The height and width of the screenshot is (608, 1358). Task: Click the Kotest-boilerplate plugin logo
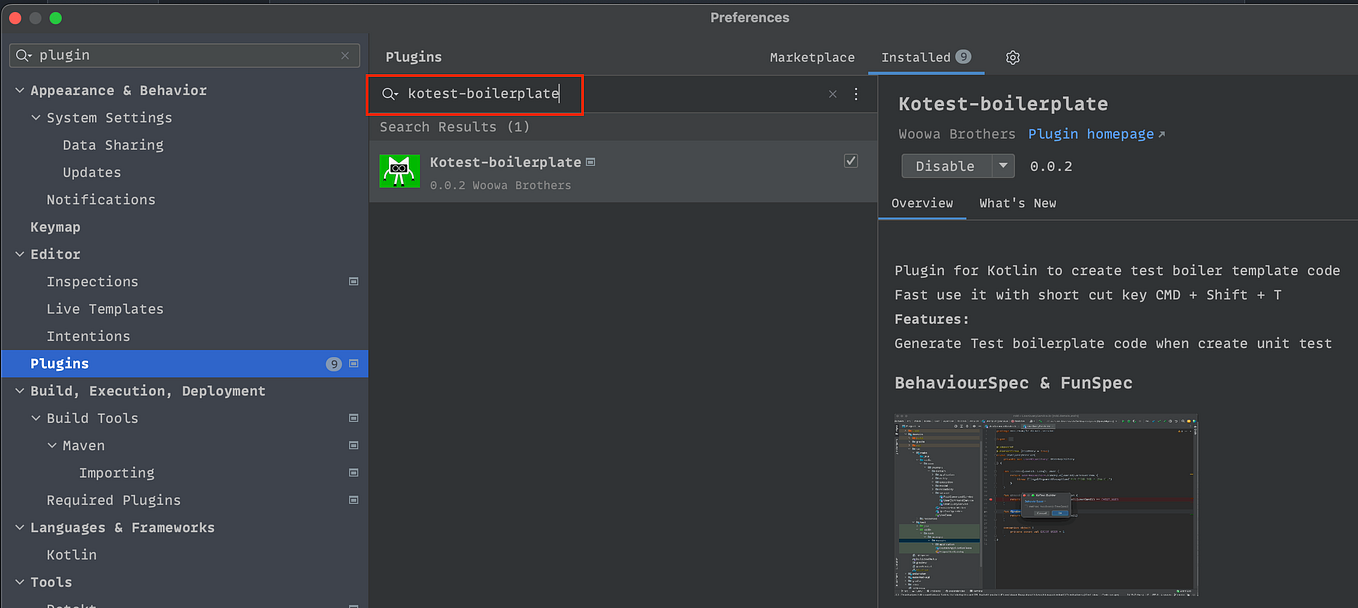point(399,170)
